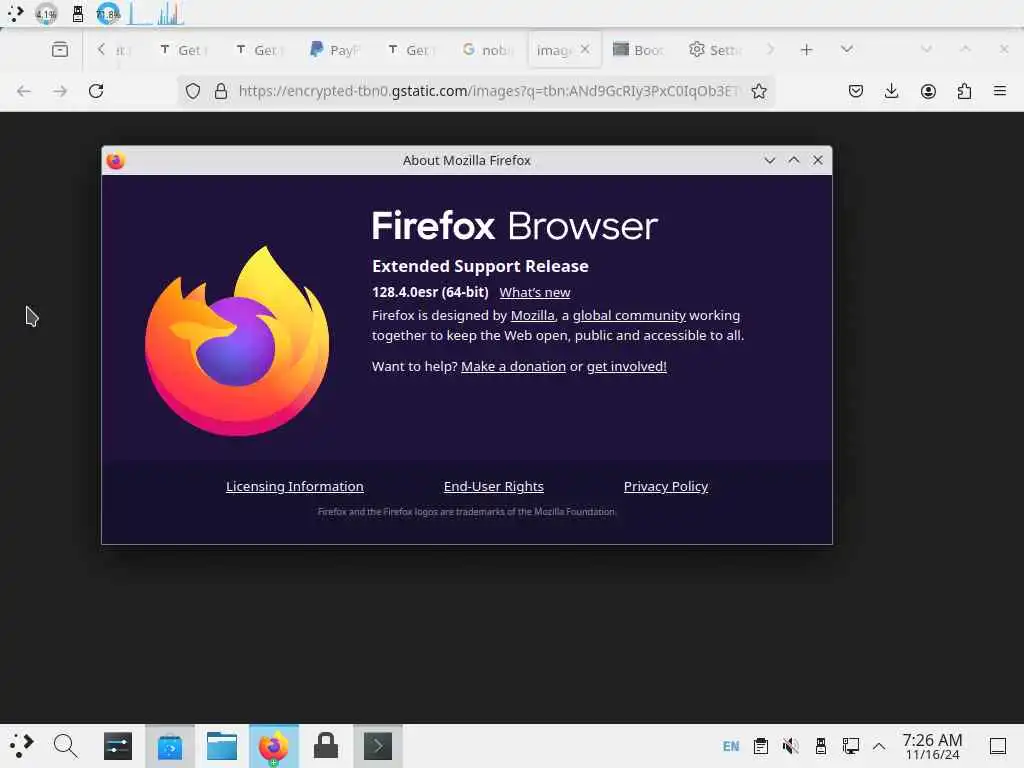
Task: Open the Firefox account menu
Action: point(928,91)
